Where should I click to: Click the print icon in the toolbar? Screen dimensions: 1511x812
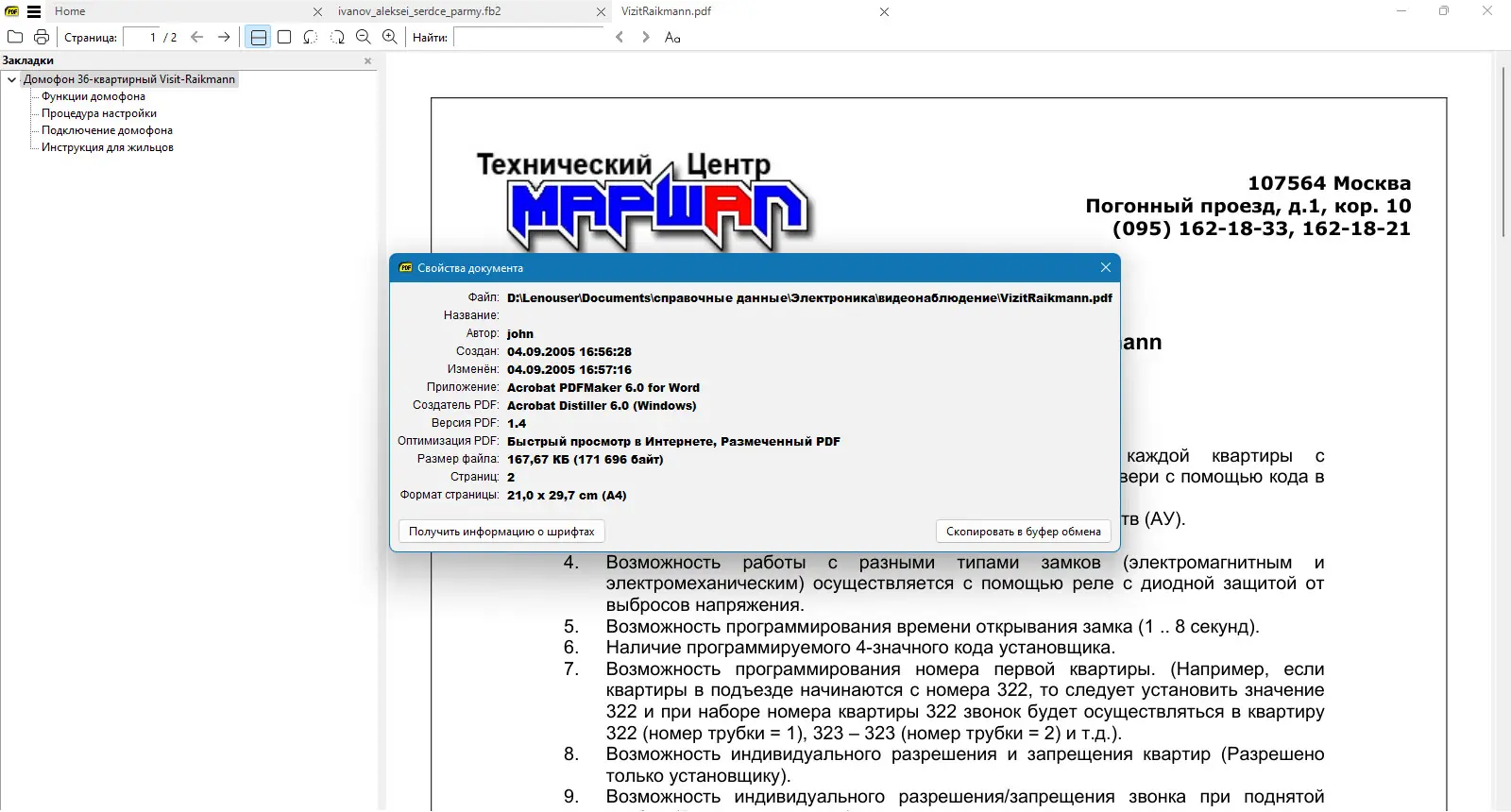coord(42,37)
